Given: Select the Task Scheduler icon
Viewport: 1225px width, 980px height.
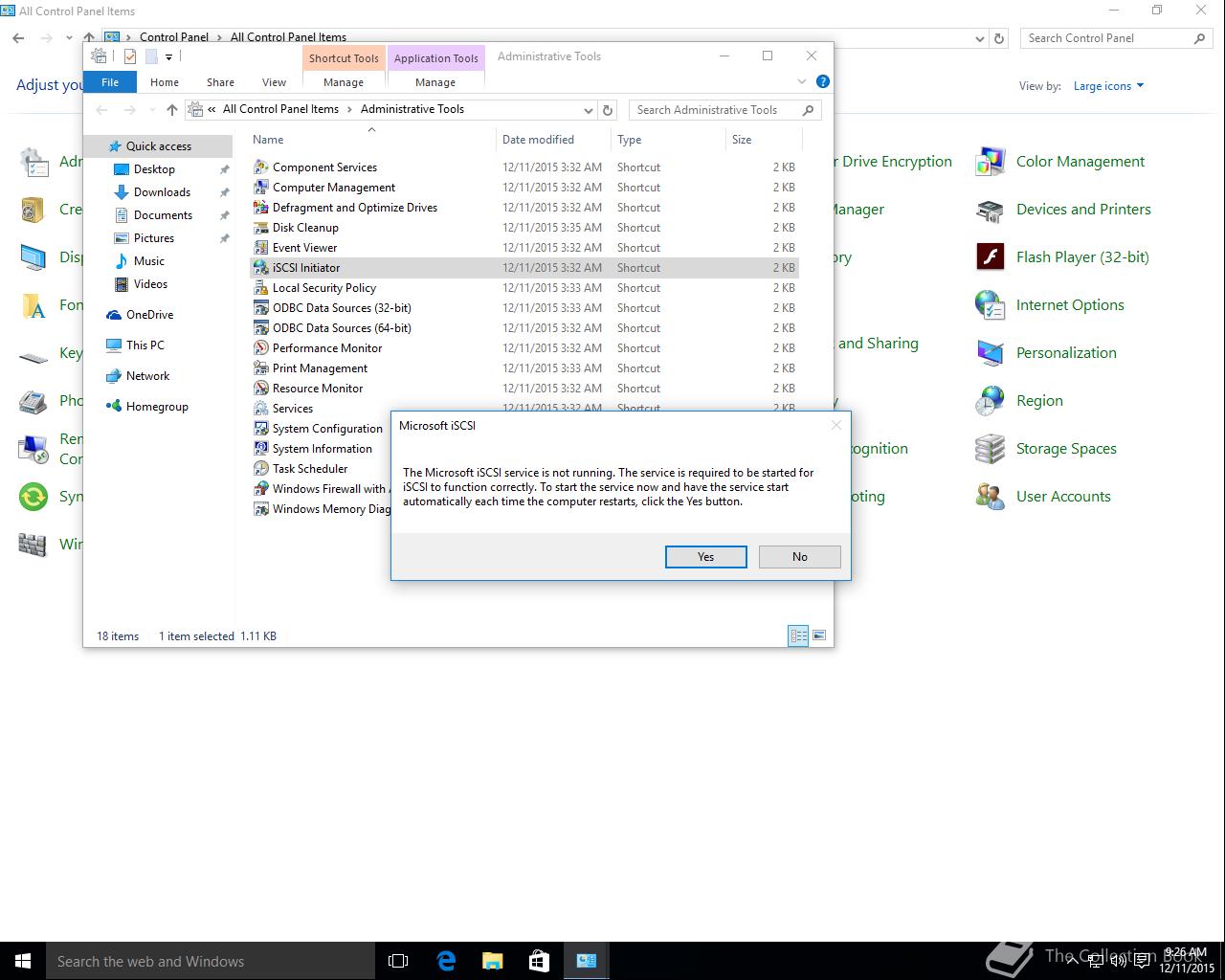Looking at the screenshot, I should click(x=261, y=469).
